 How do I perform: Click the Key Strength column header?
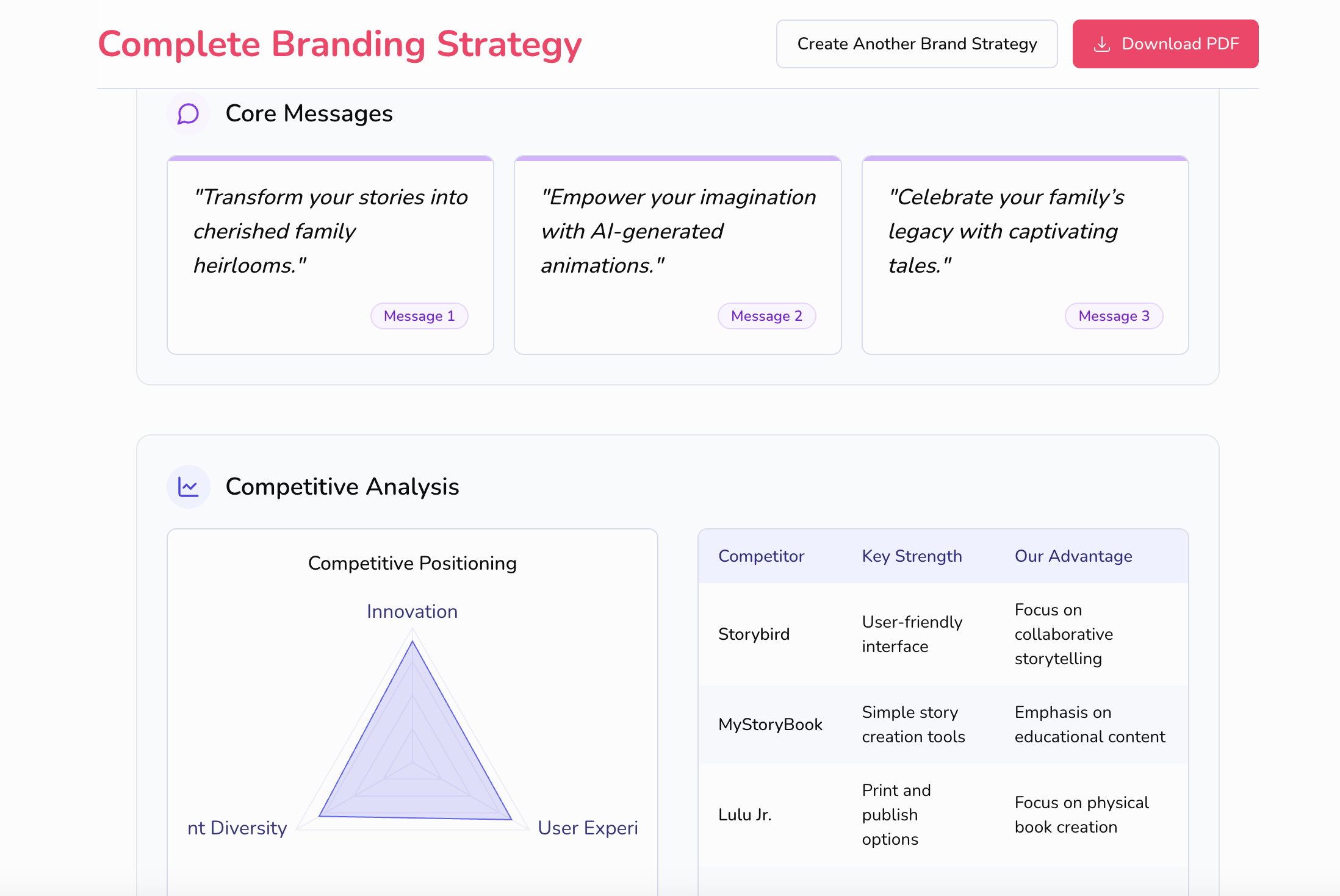912,556
